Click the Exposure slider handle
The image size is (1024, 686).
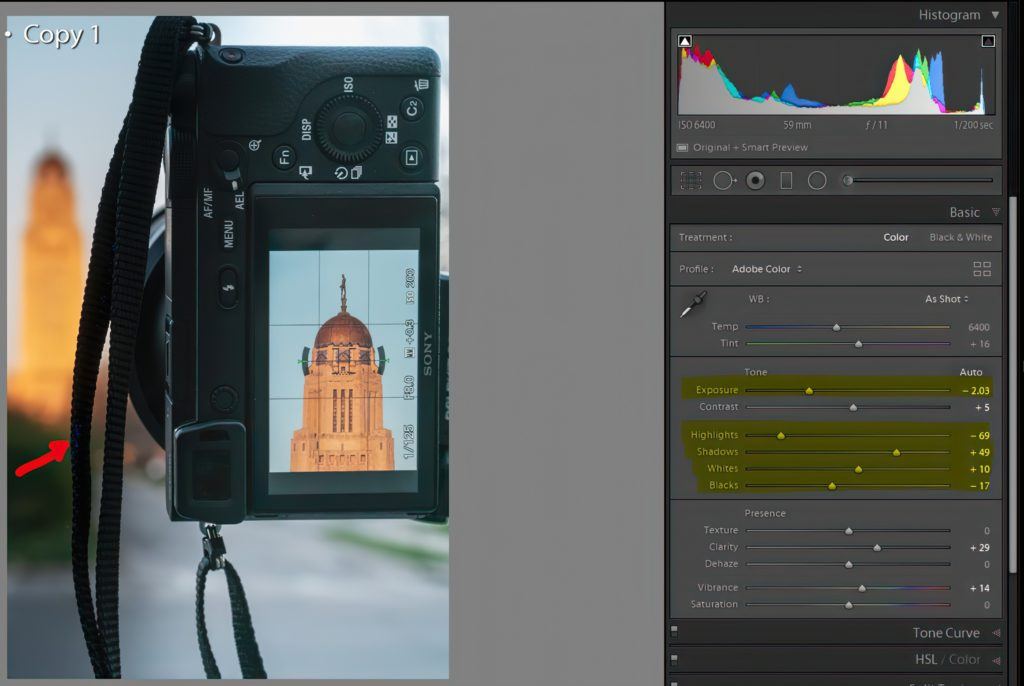(x=809, y=391)
